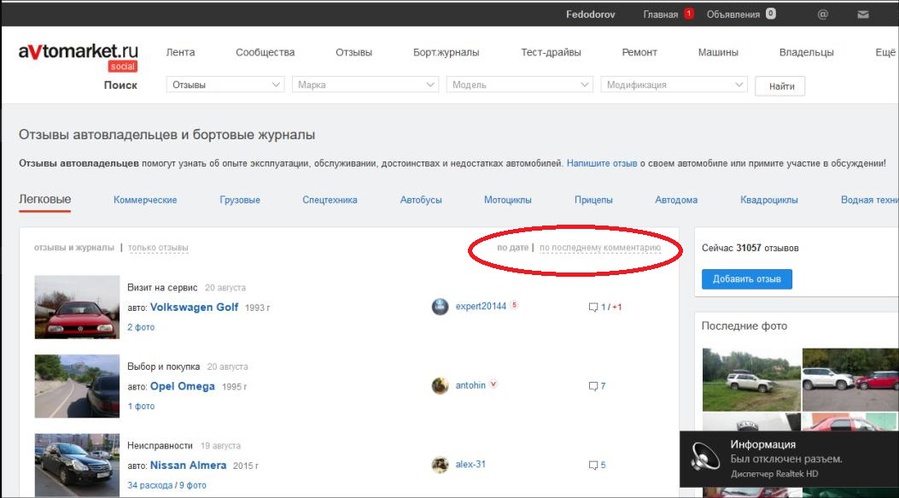Click the Добавить отзыв button

point(746,279)
